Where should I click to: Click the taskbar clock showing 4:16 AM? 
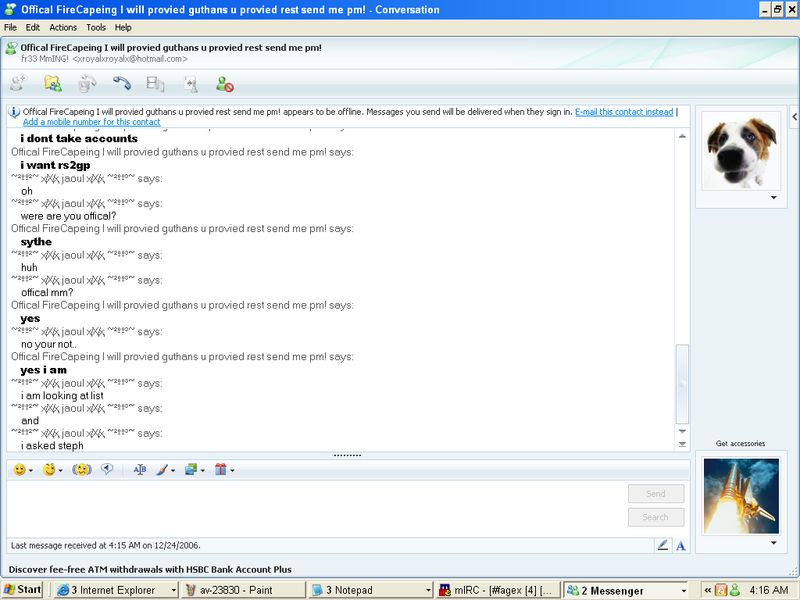pos(768,590)
